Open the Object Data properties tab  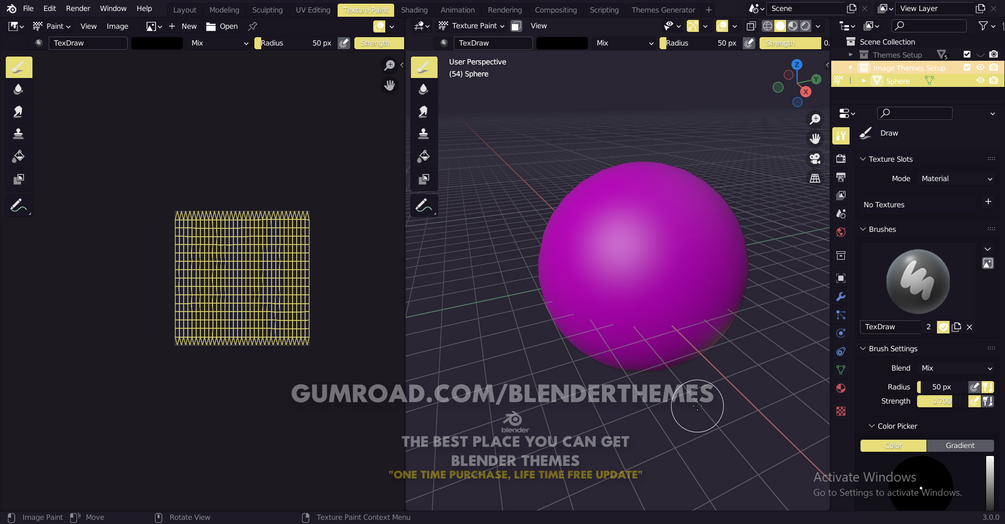[841, 370]
